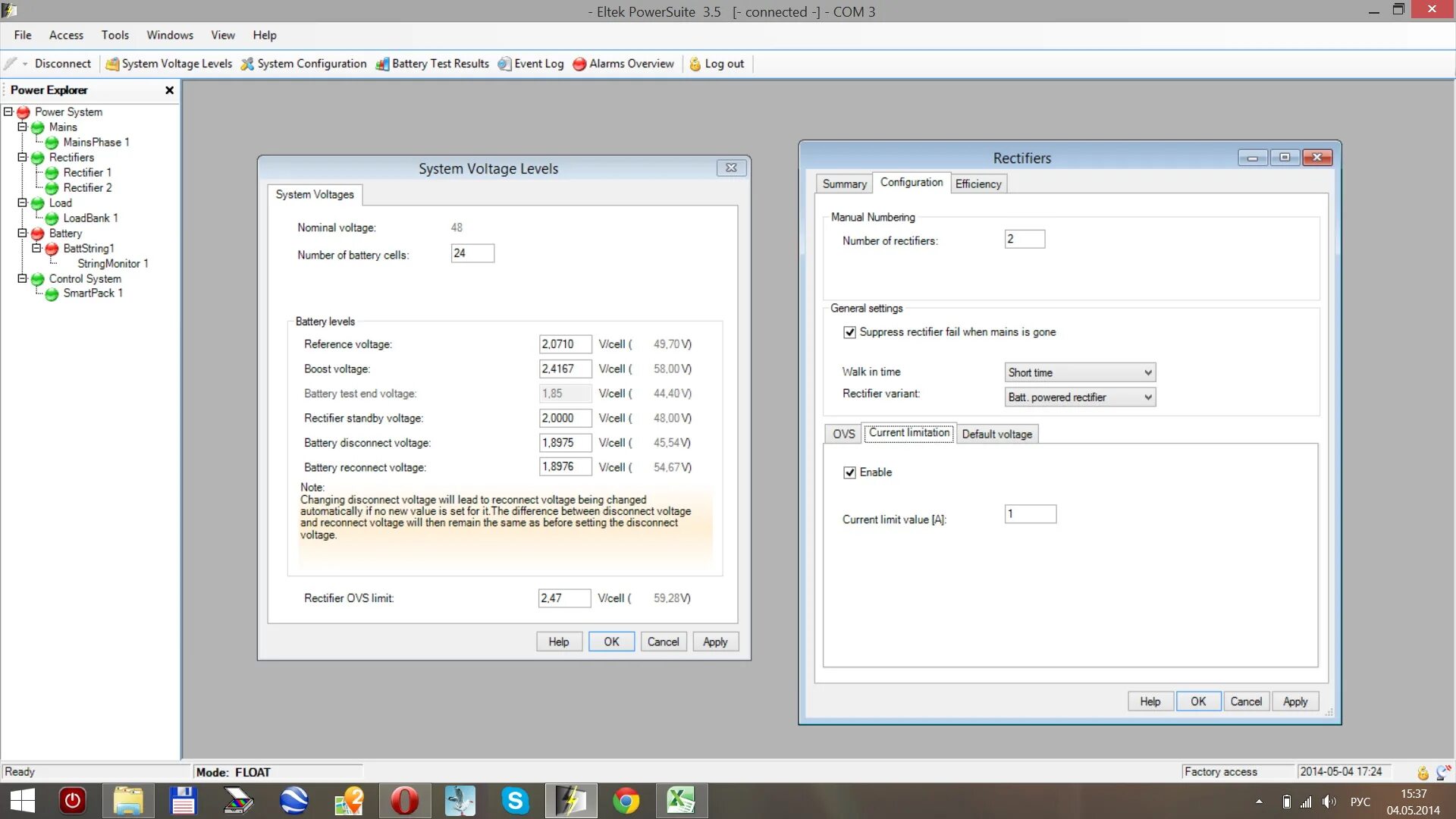Open the Tools menu
Viewport: 1456px width, 819px height.
click(x=115, y=35)
